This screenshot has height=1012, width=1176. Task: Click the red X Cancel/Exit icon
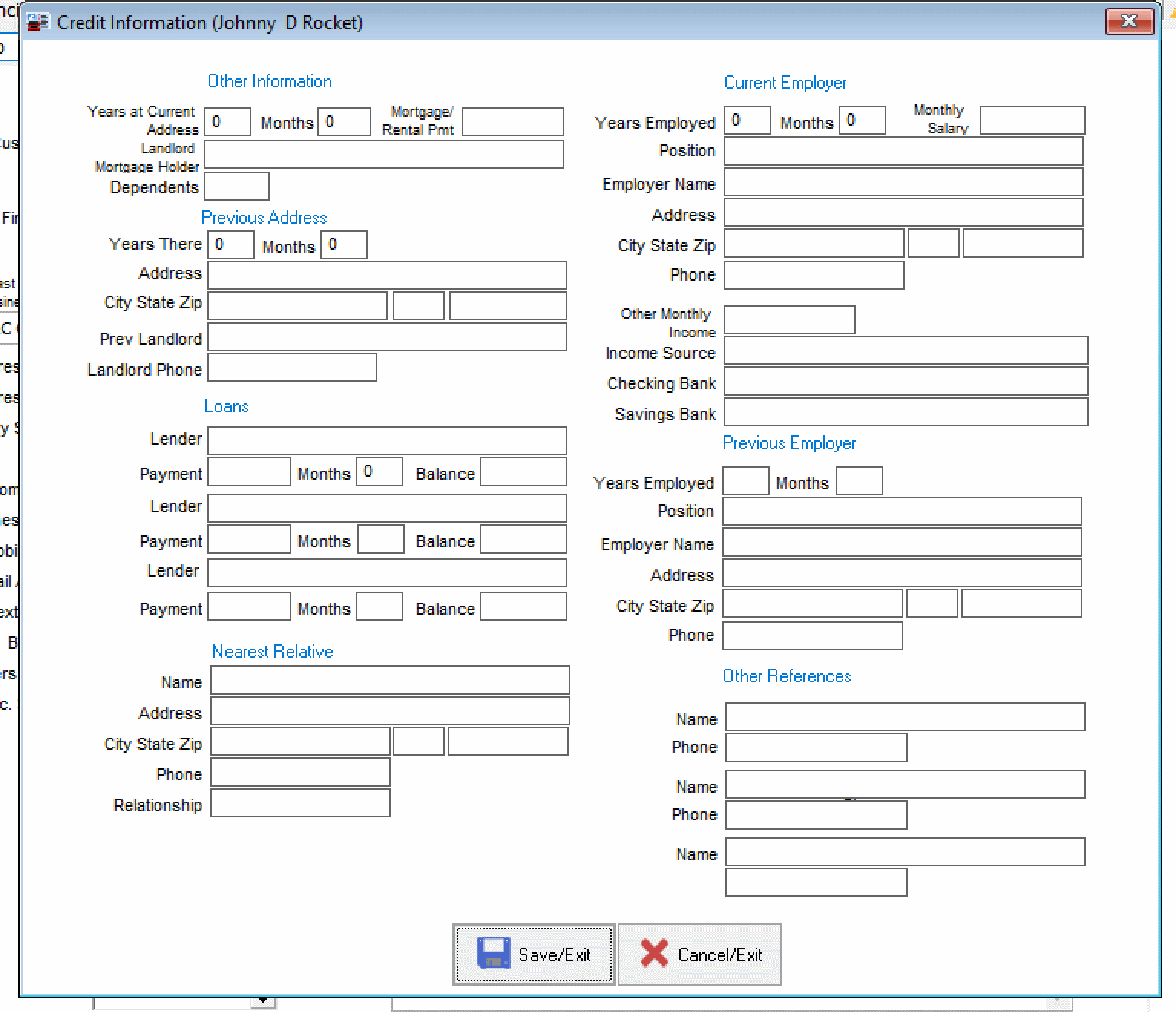(653, 953)
